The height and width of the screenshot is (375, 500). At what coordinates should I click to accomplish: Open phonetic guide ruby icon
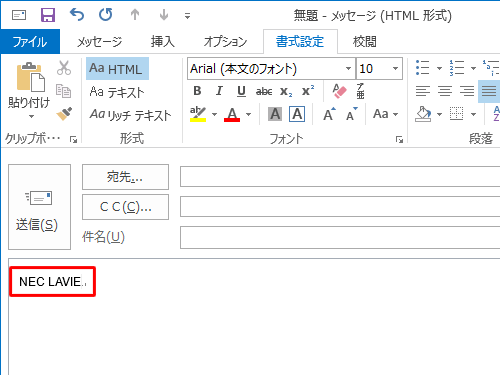click(x=360, y=91)
